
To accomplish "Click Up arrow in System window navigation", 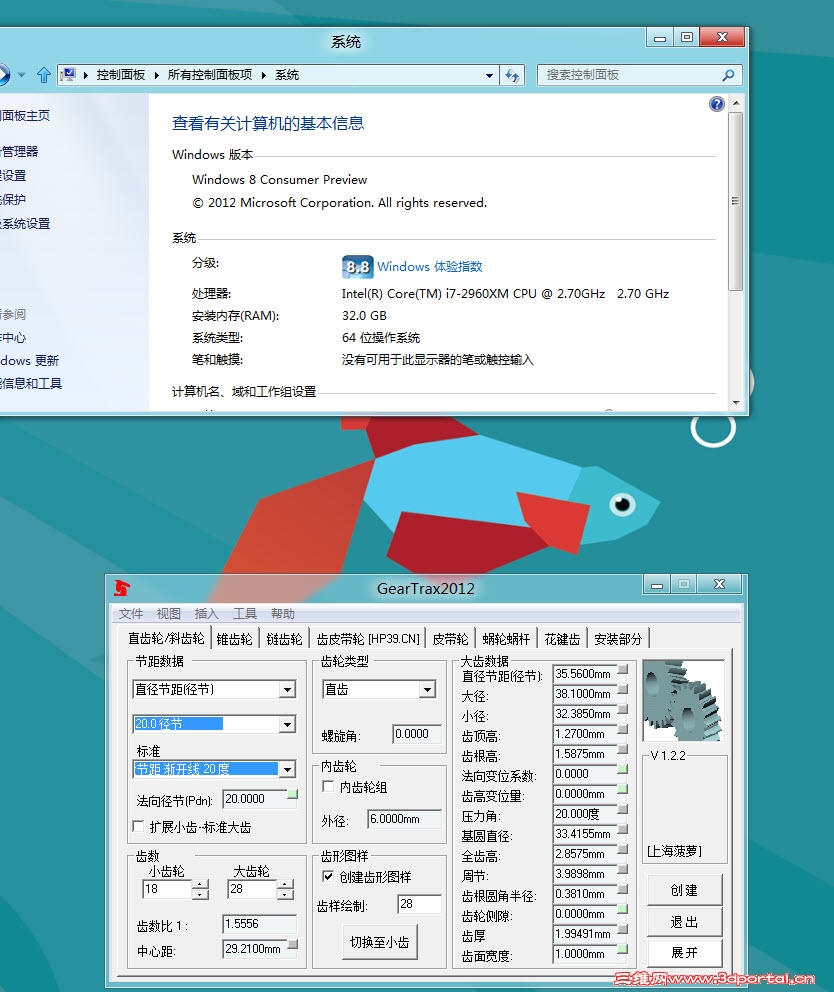I will pos(44,75).
